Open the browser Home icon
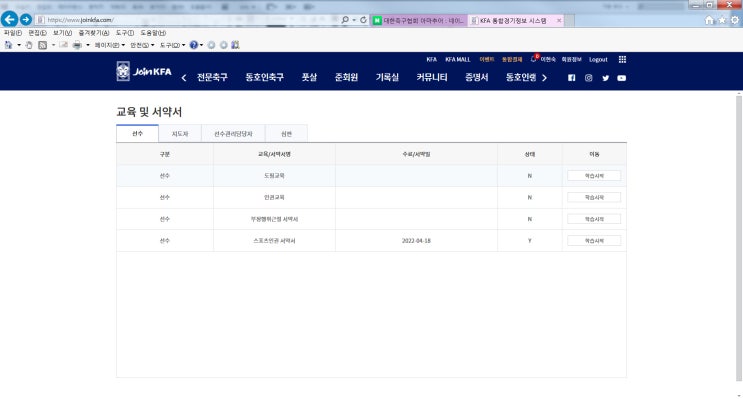743x399 pixels. 709,20
